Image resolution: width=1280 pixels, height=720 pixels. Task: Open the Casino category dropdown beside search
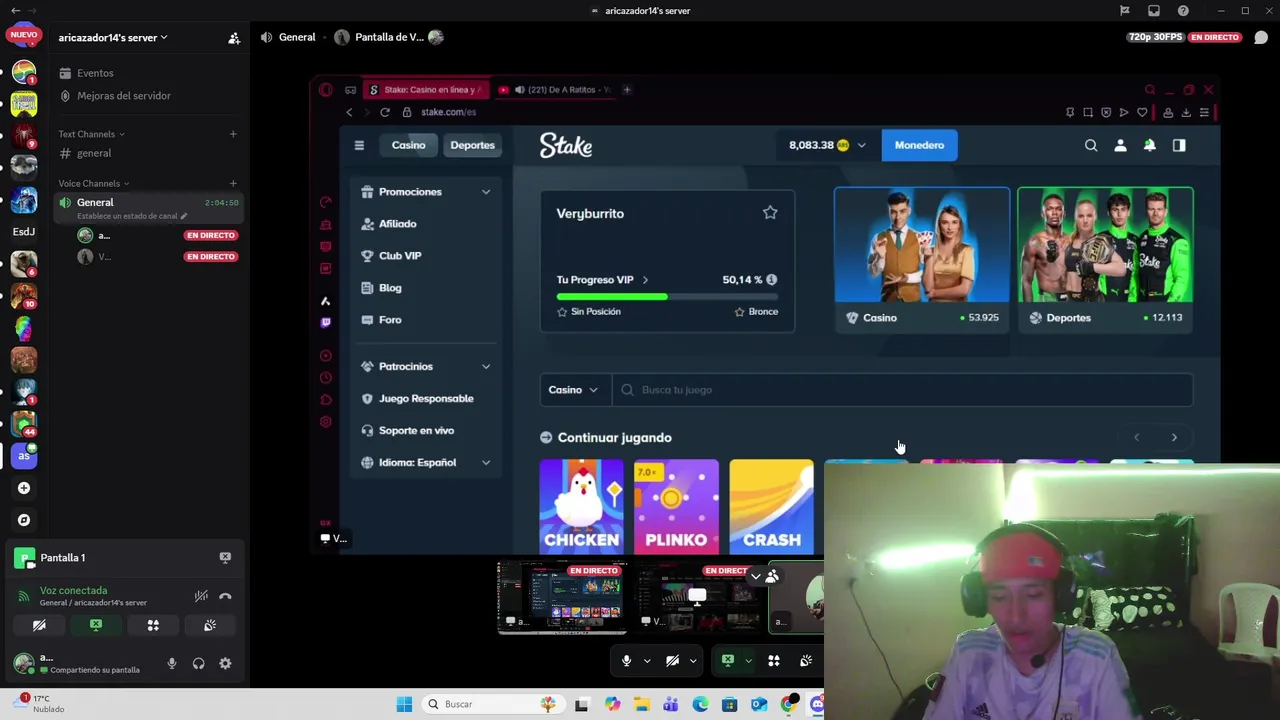pyautogui.click(x=574, y=390)
